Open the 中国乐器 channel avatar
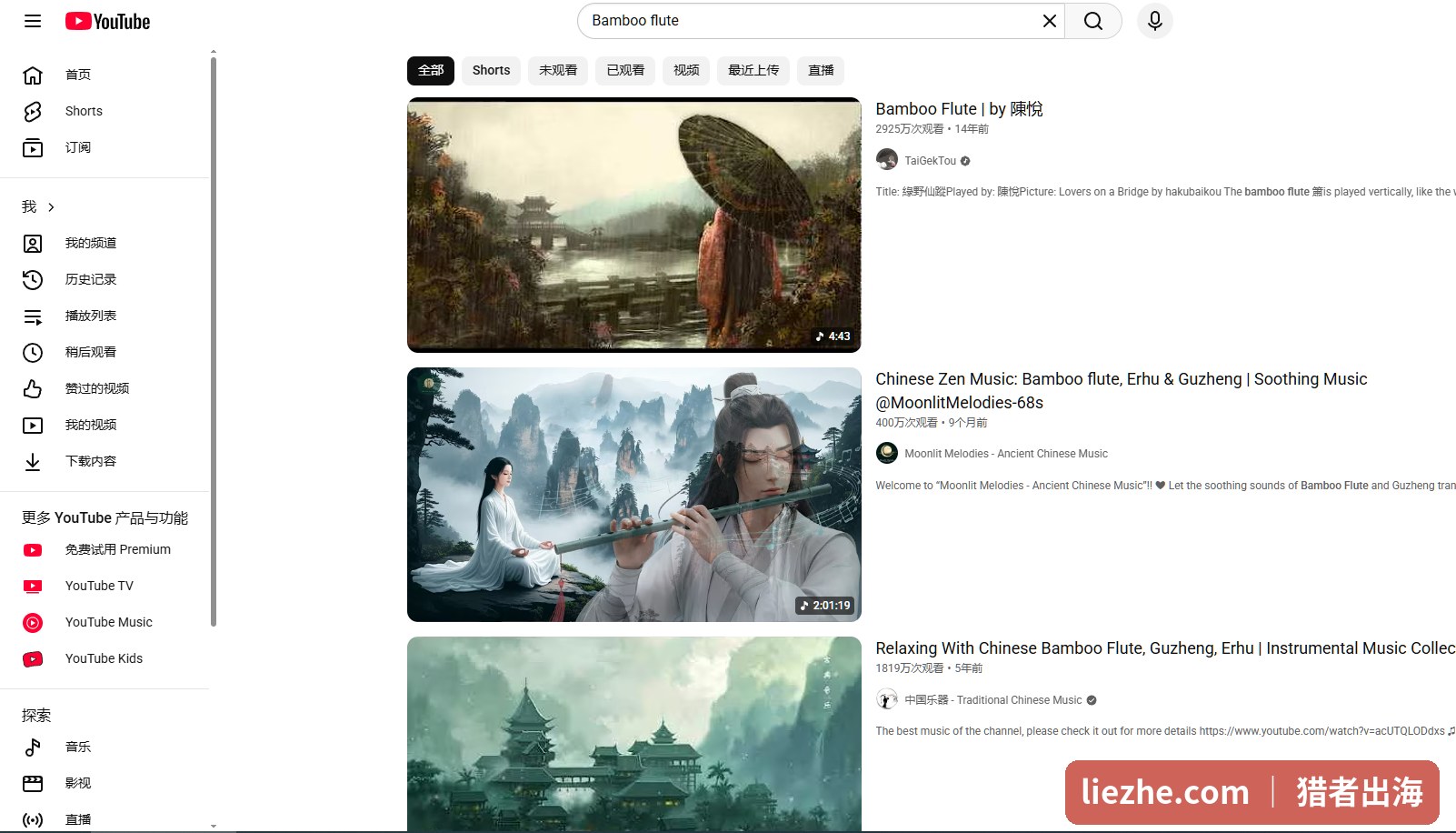Image resolution: width=1456 pixels, height=833 pixels. [887, 699]
